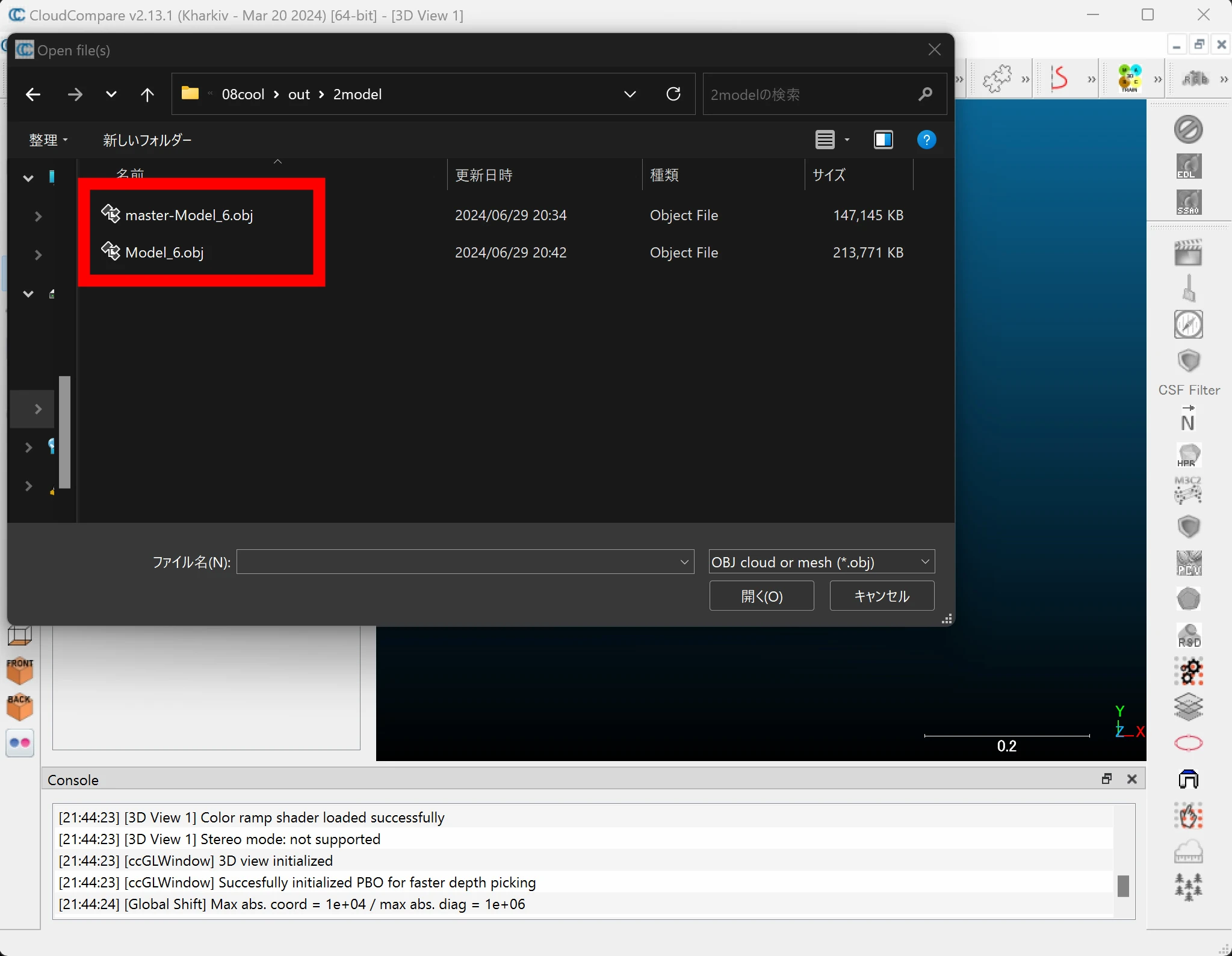Click 新しいフォルダー in toolbar

coord(147,140)
